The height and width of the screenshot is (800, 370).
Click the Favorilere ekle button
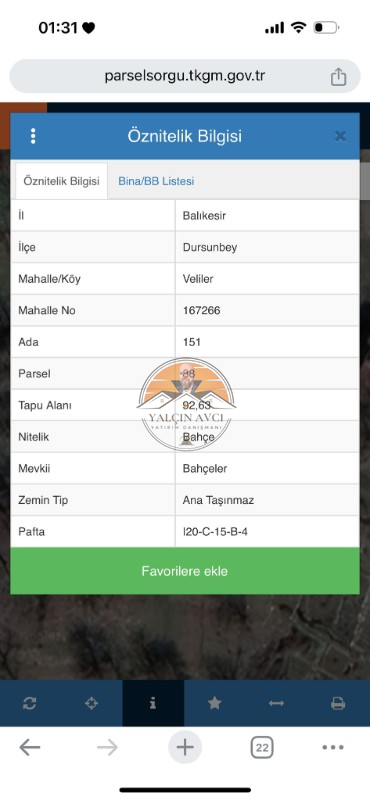185,571
